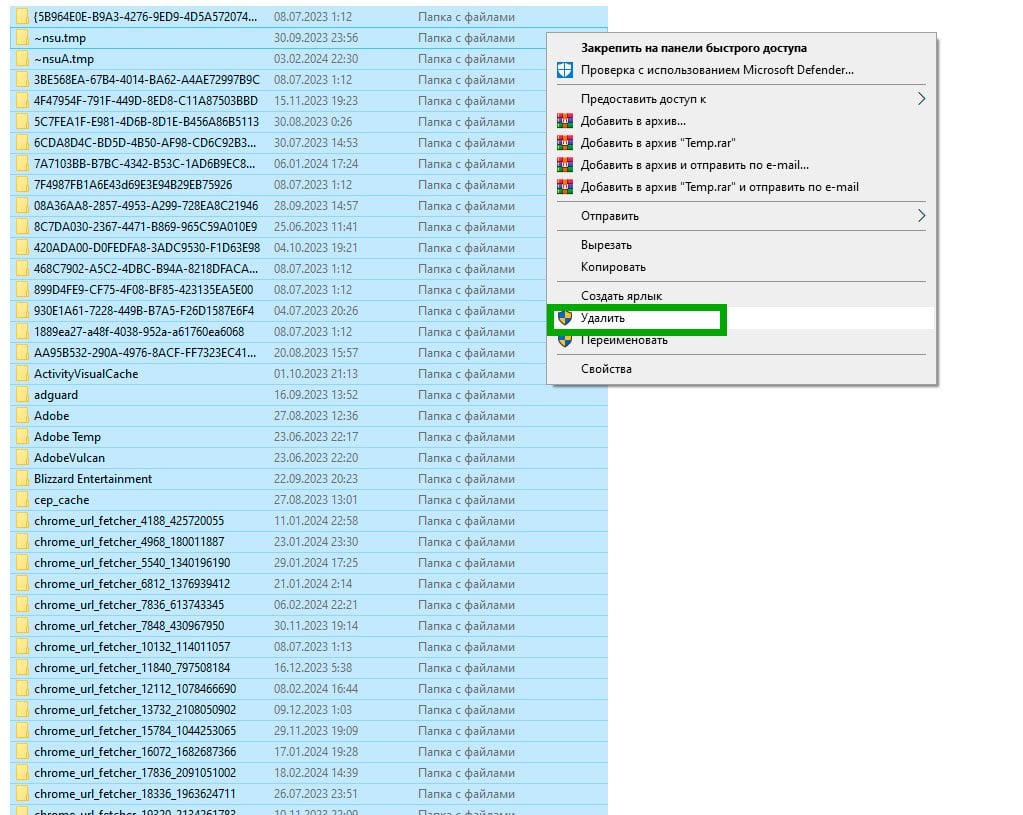Click folder icon of cep_cache
The width and height of the screenshot is (1023, 815).
[x=22, y=500]
